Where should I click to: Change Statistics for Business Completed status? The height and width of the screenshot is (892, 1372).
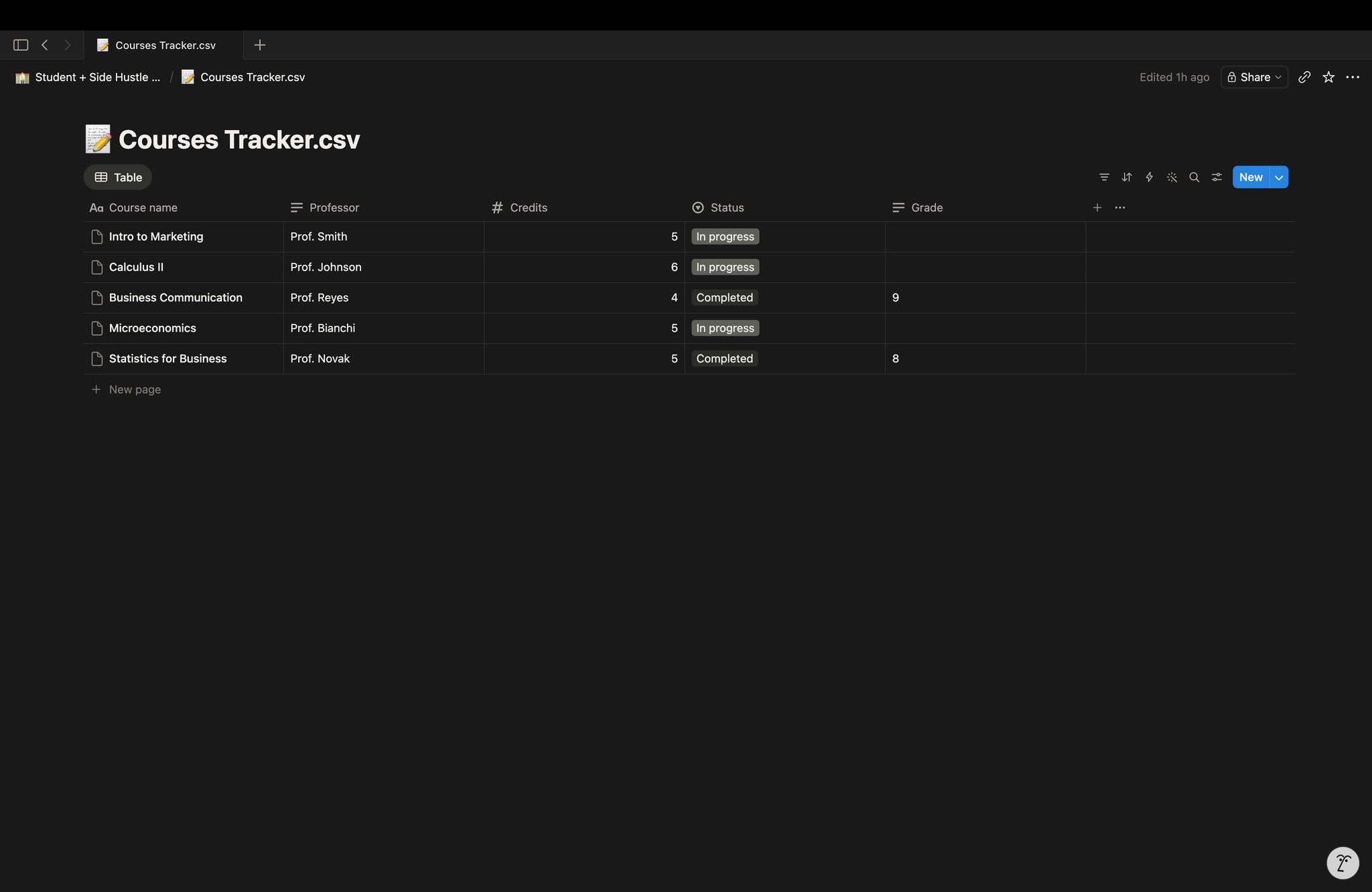(x=724, y=359)
